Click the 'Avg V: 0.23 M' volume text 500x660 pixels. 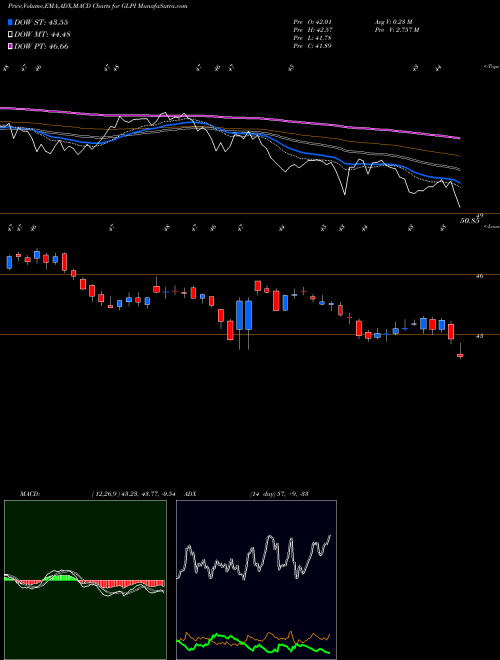[x=394, y=22]
